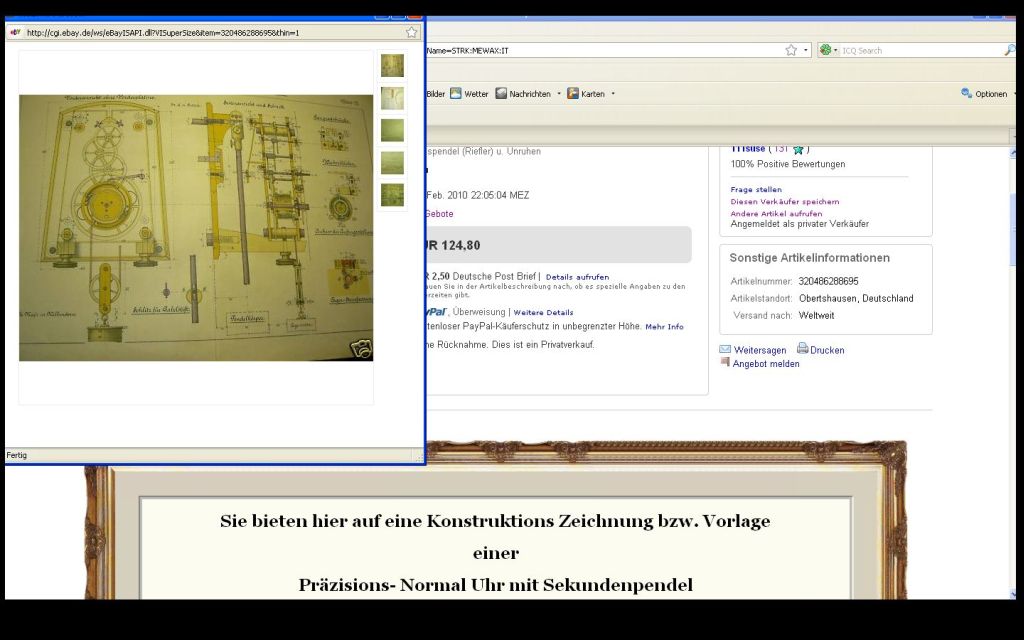Viewport: 1024px width, 640px height.
Task: Click the Angebot melden flag icon
Action: point(725,362)
